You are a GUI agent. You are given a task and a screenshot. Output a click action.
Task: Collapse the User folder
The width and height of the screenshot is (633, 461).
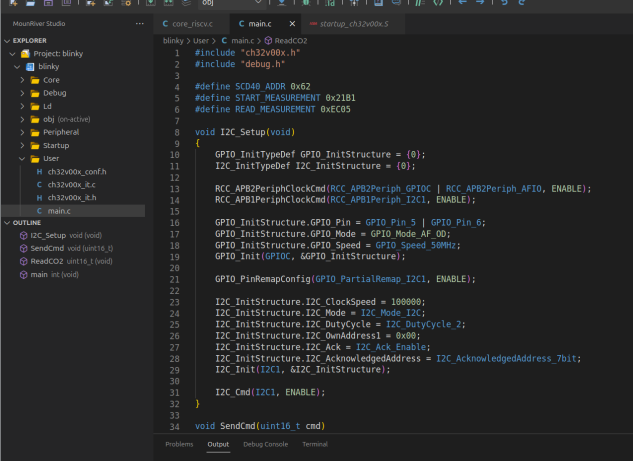(51, 158)
